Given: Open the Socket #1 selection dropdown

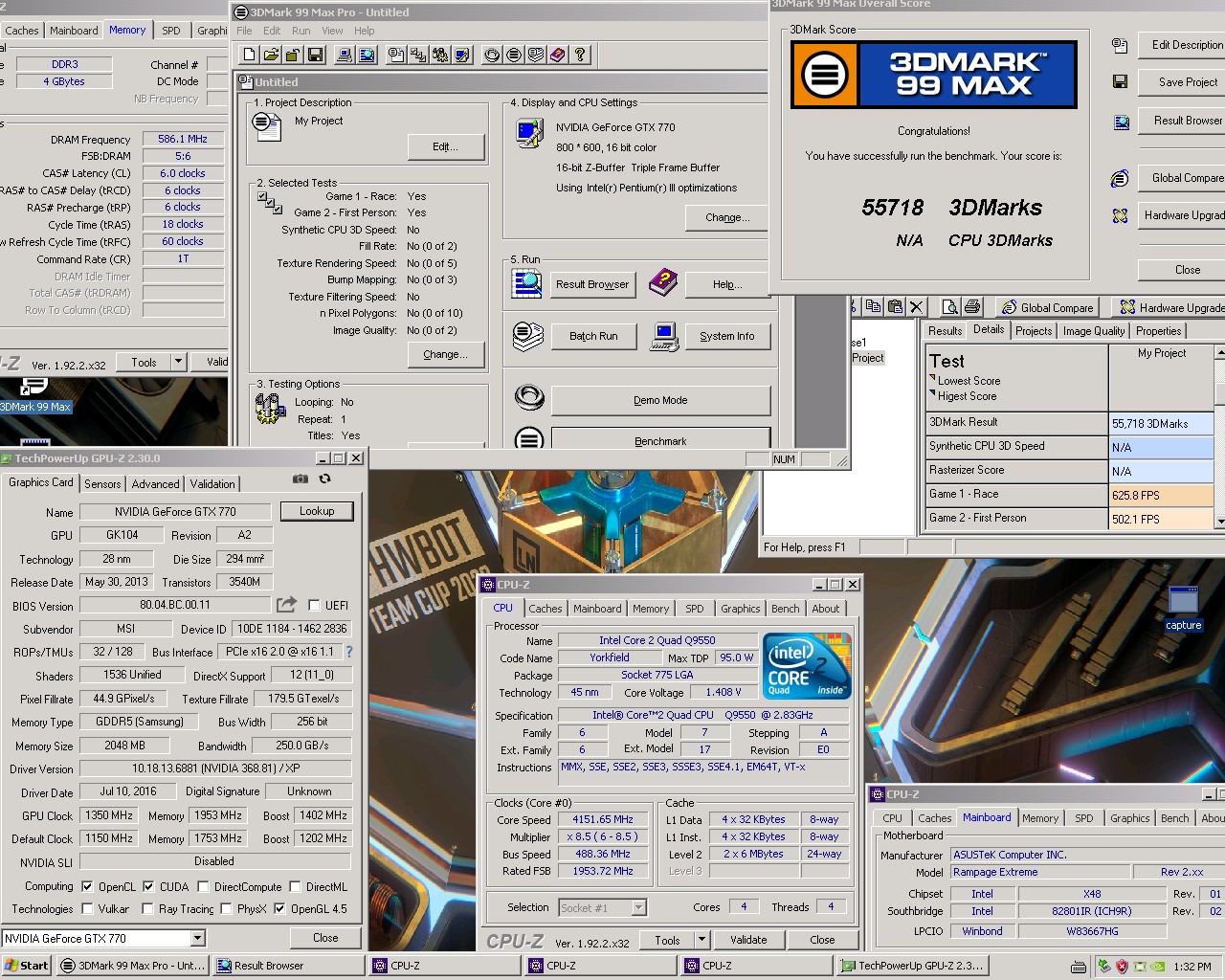Looking at the screenshot, I should [638, 907].
